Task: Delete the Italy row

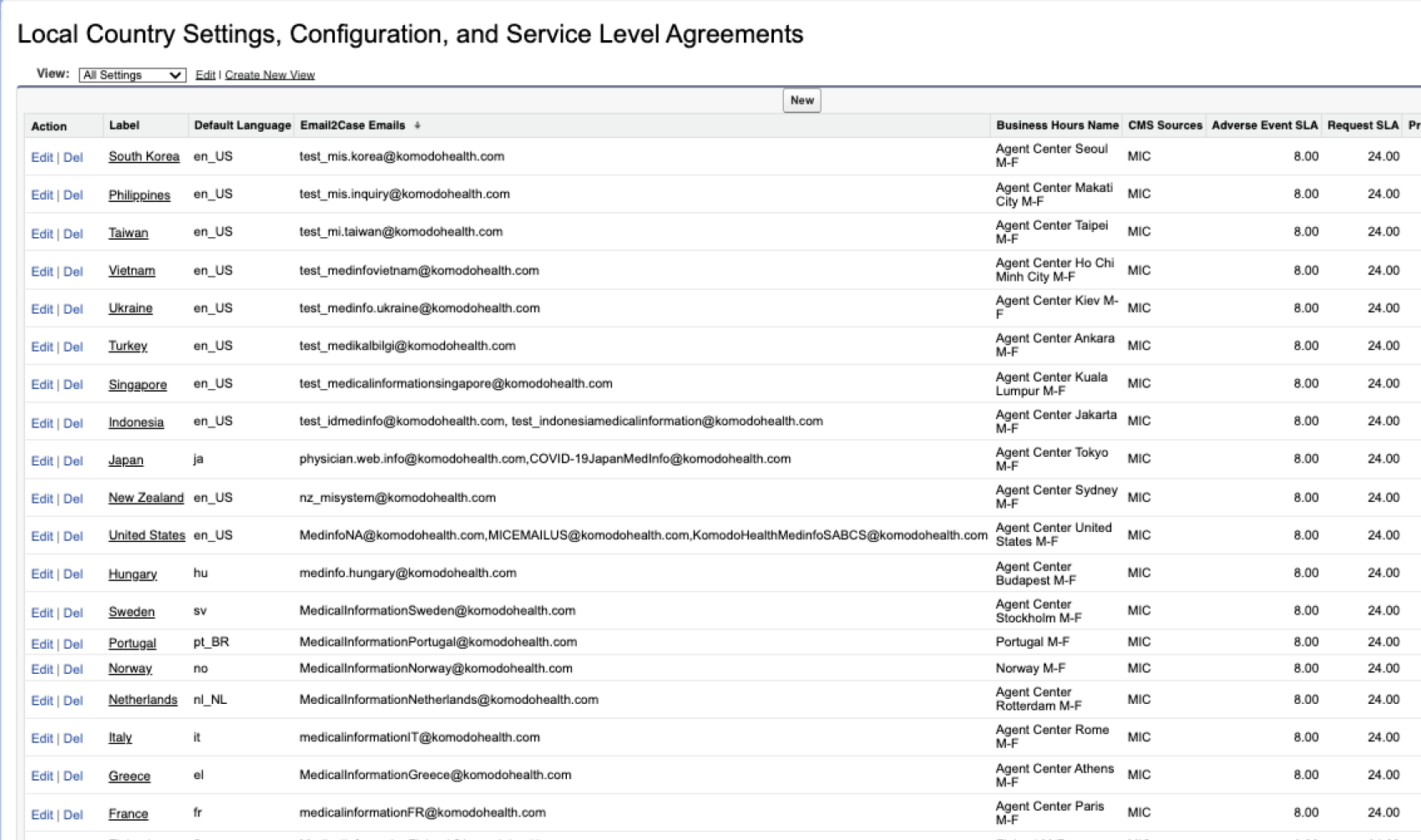Action: click(73, 738)
